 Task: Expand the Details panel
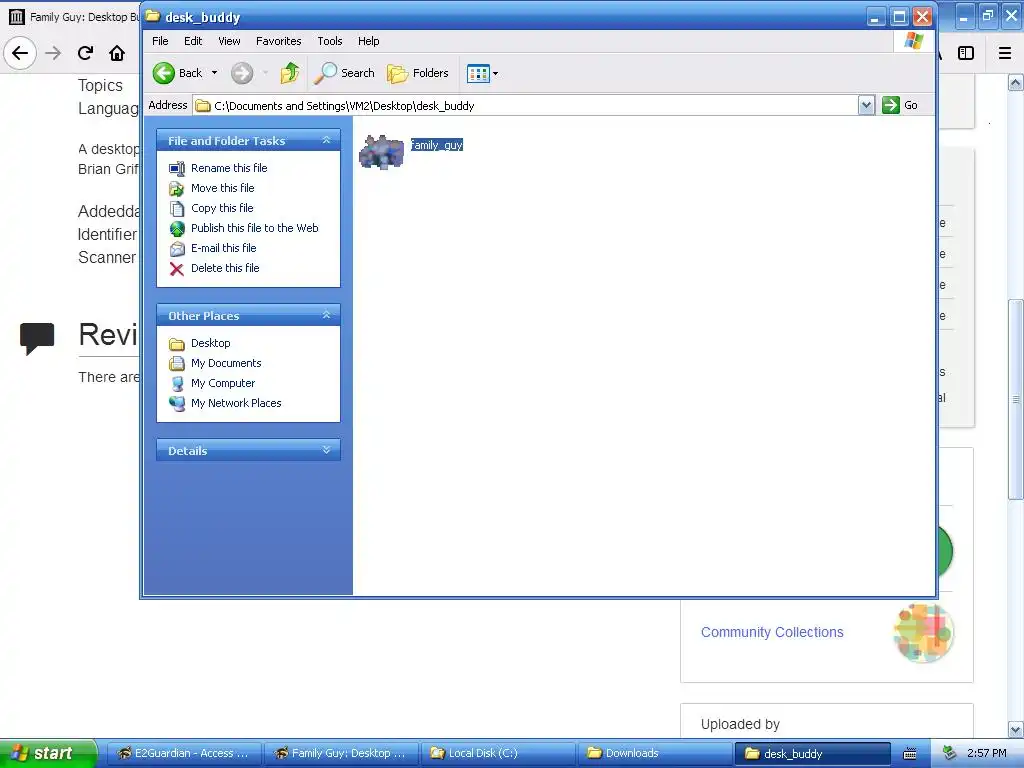(327, 450)
